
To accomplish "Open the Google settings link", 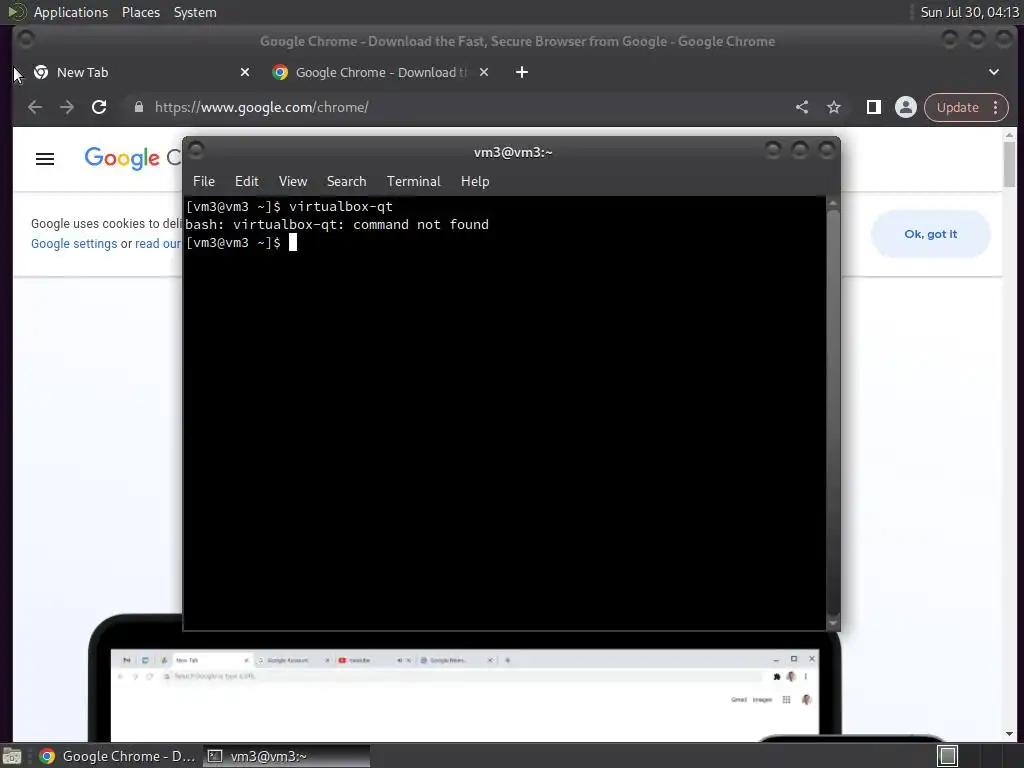I will pyautogui.click(x=74, y=244).
